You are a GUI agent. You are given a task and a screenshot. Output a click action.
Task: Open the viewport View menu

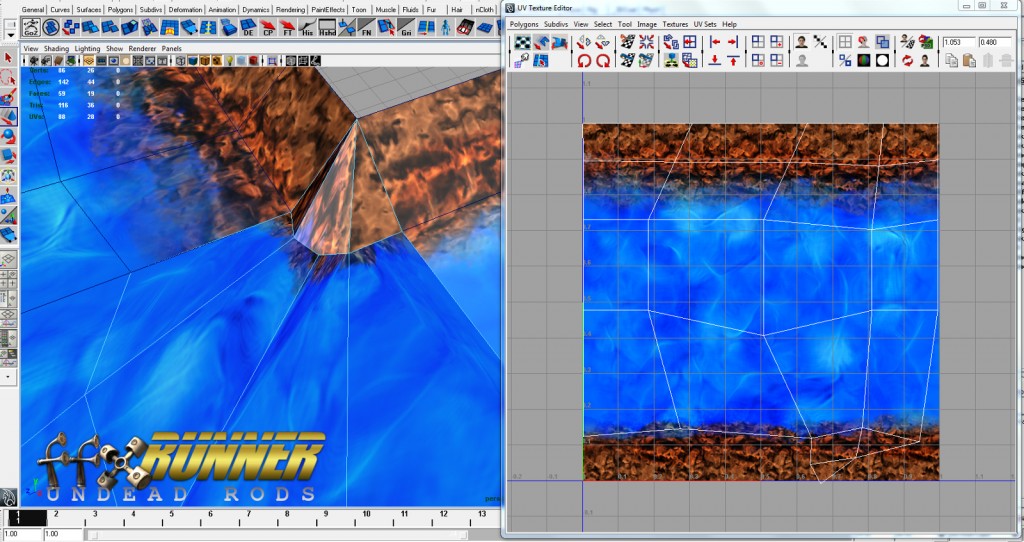coord(31,48)
